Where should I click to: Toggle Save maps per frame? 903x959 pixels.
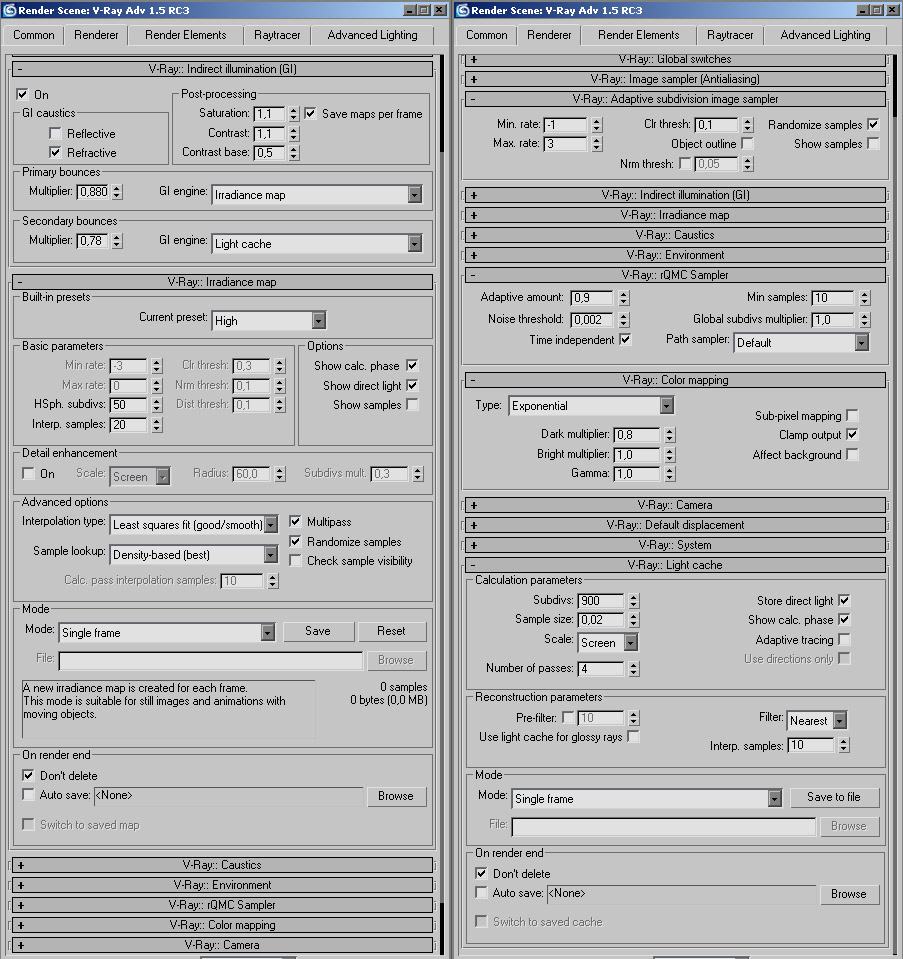click(310, 113)
